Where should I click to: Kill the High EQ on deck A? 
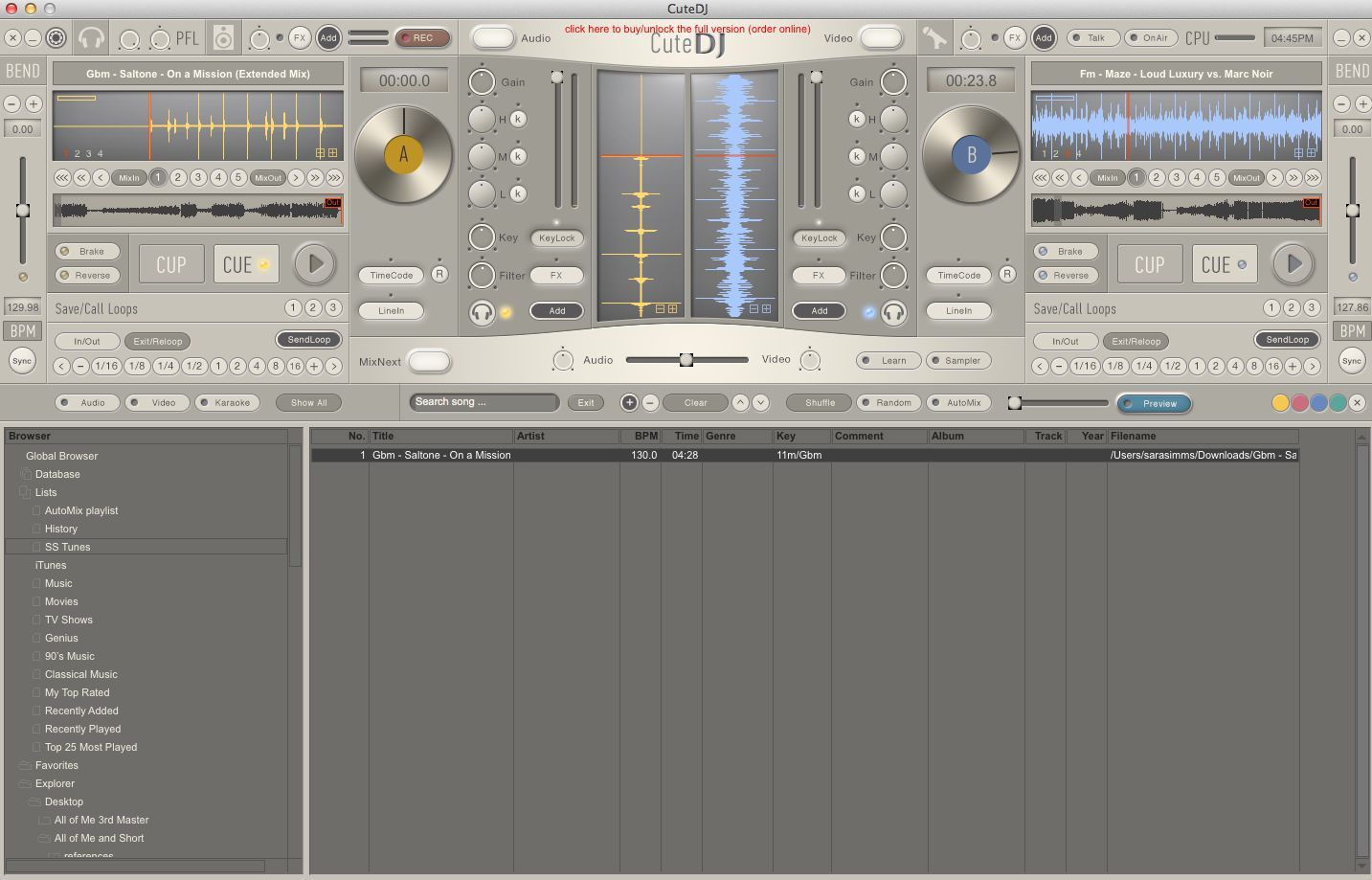pyautogui.click(x=518, y=119)
